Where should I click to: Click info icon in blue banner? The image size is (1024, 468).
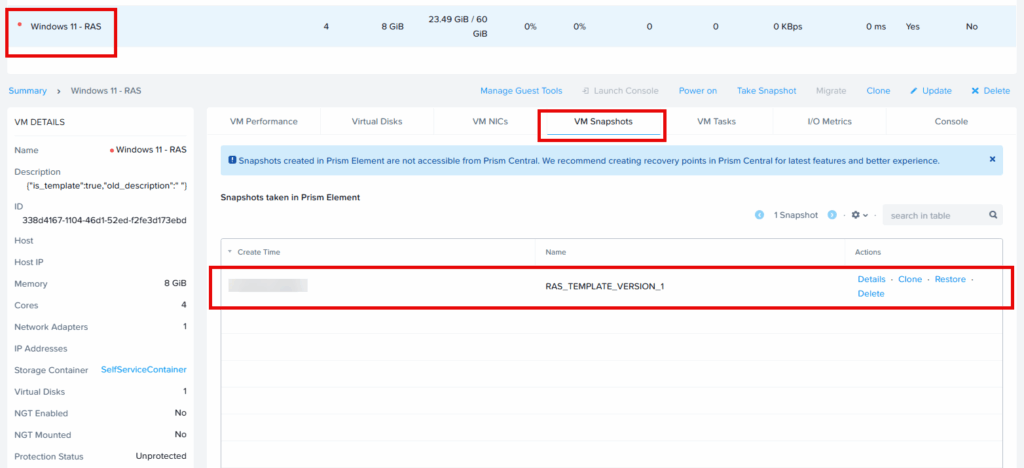pos(232,160)
